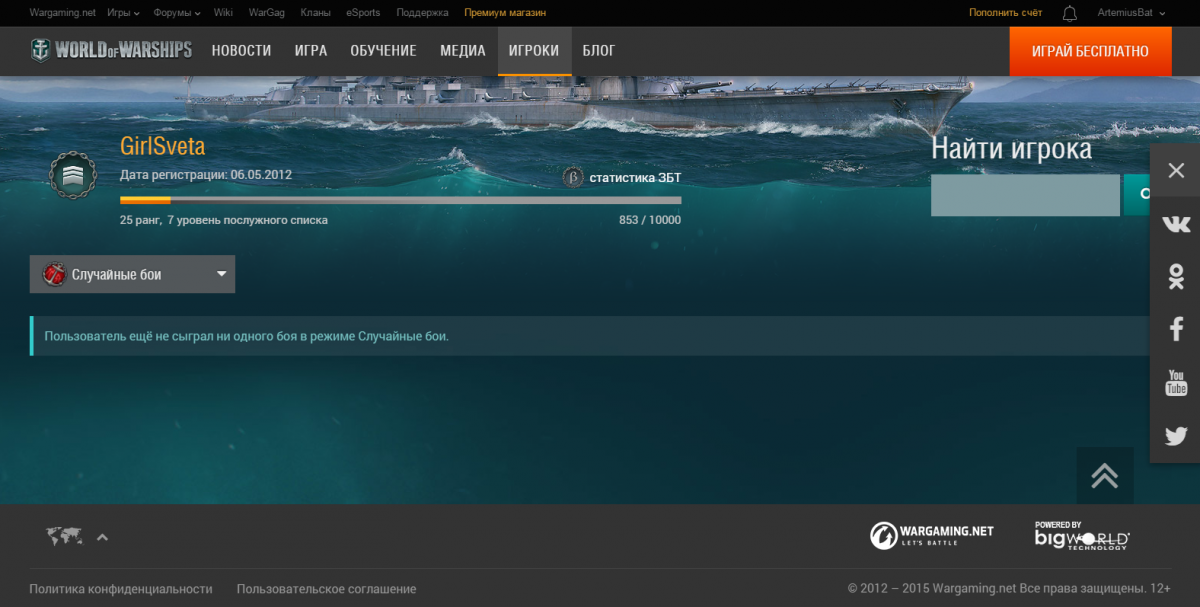Open the YouTube social icon
This screenshot has height=607, width=1200.
coord(1176,382)
